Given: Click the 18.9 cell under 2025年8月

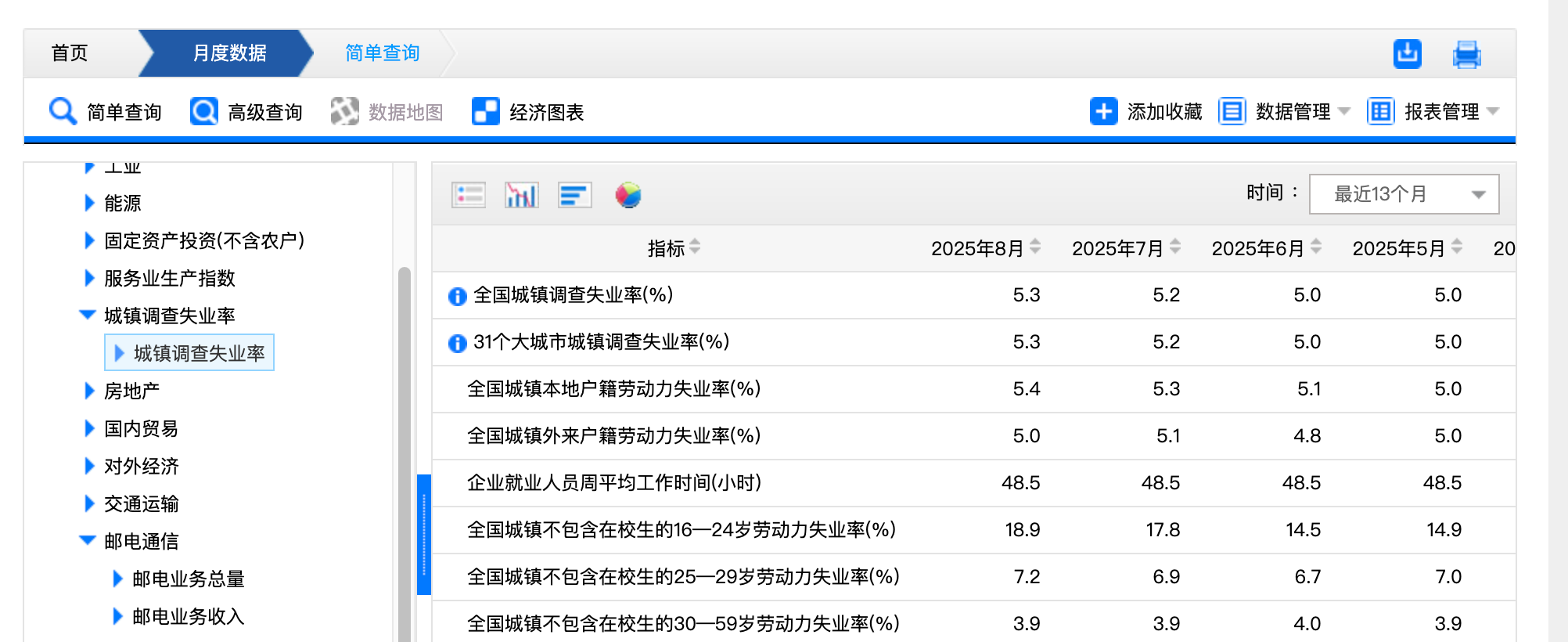Looking at the screenshot, I should point(1022,530).
